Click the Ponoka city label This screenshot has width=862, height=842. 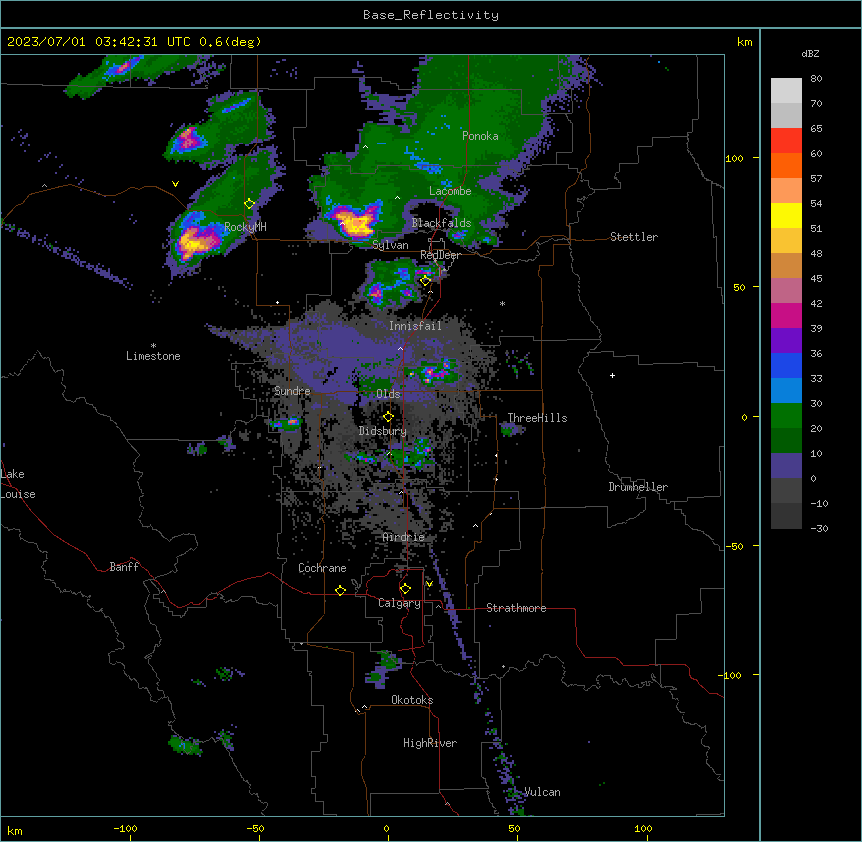pos(480,136)
